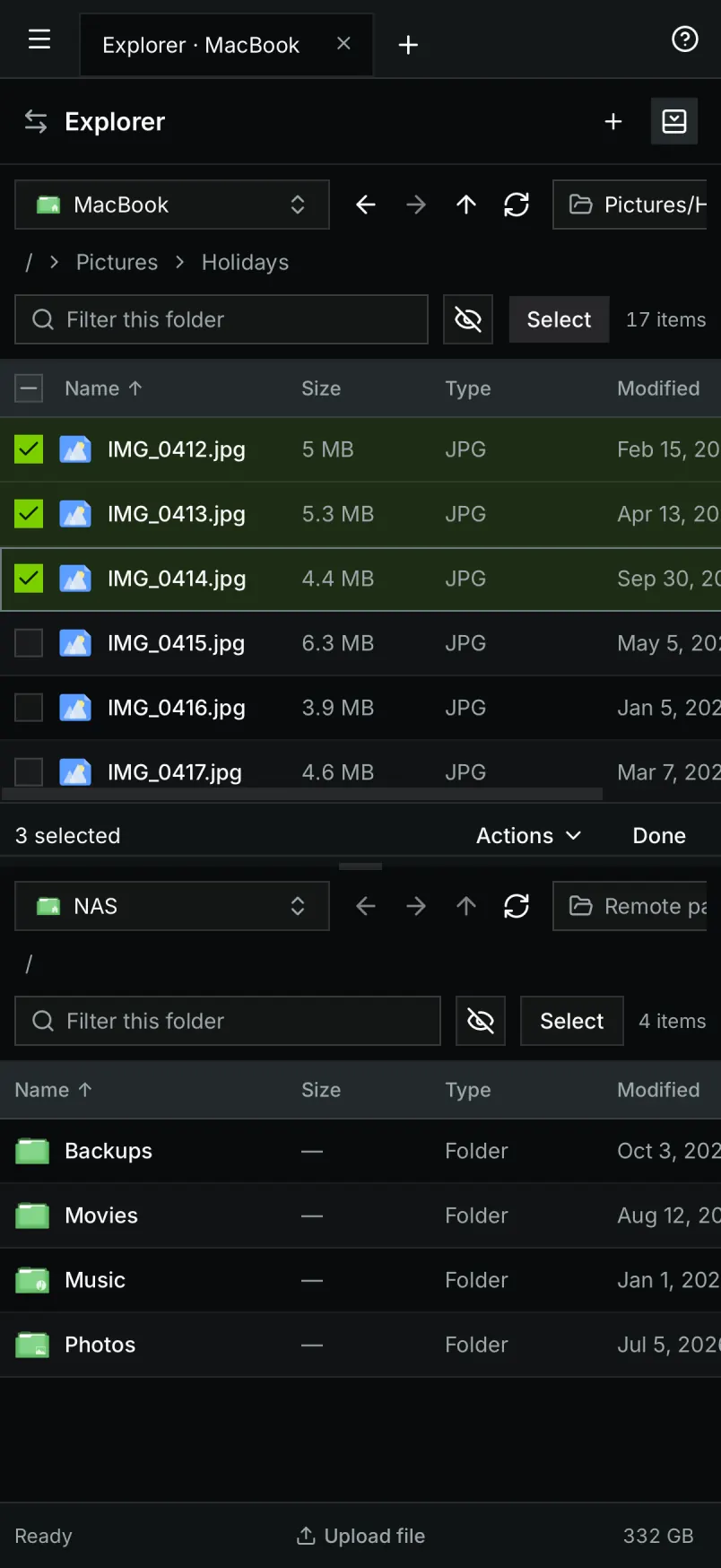Go forward in NAS pane
The image size is (721, 1568).
tap(416, 906)
